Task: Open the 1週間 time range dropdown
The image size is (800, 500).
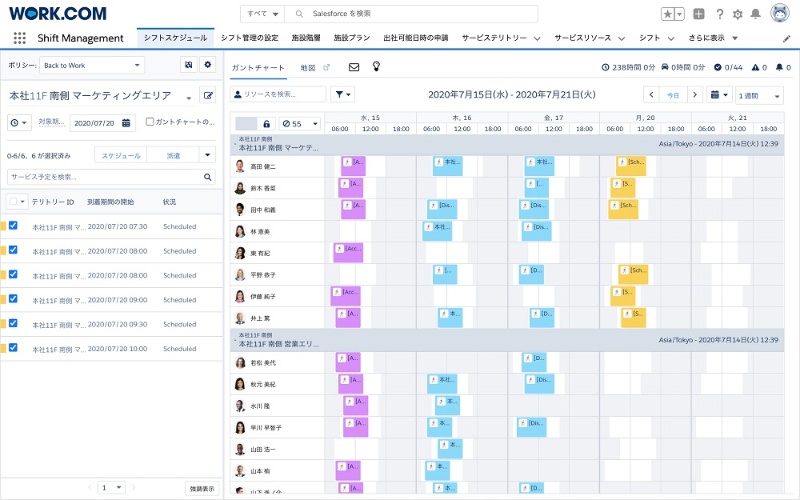Action: point(760,94)
